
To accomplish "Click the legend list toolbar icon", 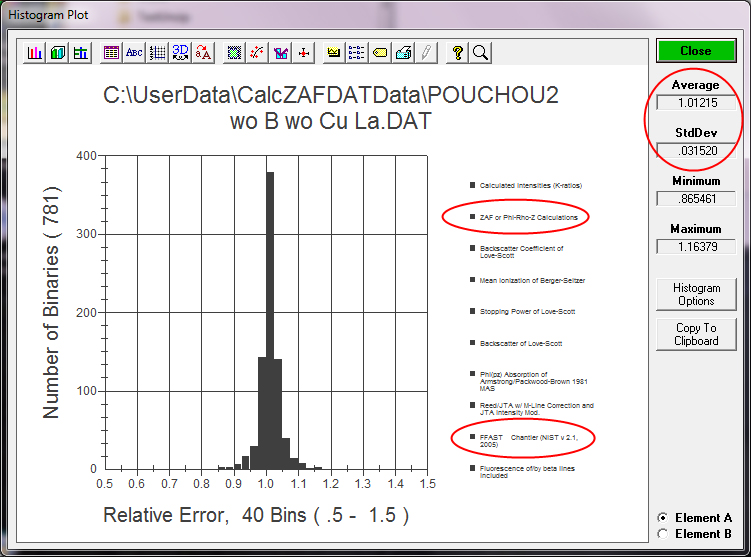I will pyautogui.click(x=357, y=52).
